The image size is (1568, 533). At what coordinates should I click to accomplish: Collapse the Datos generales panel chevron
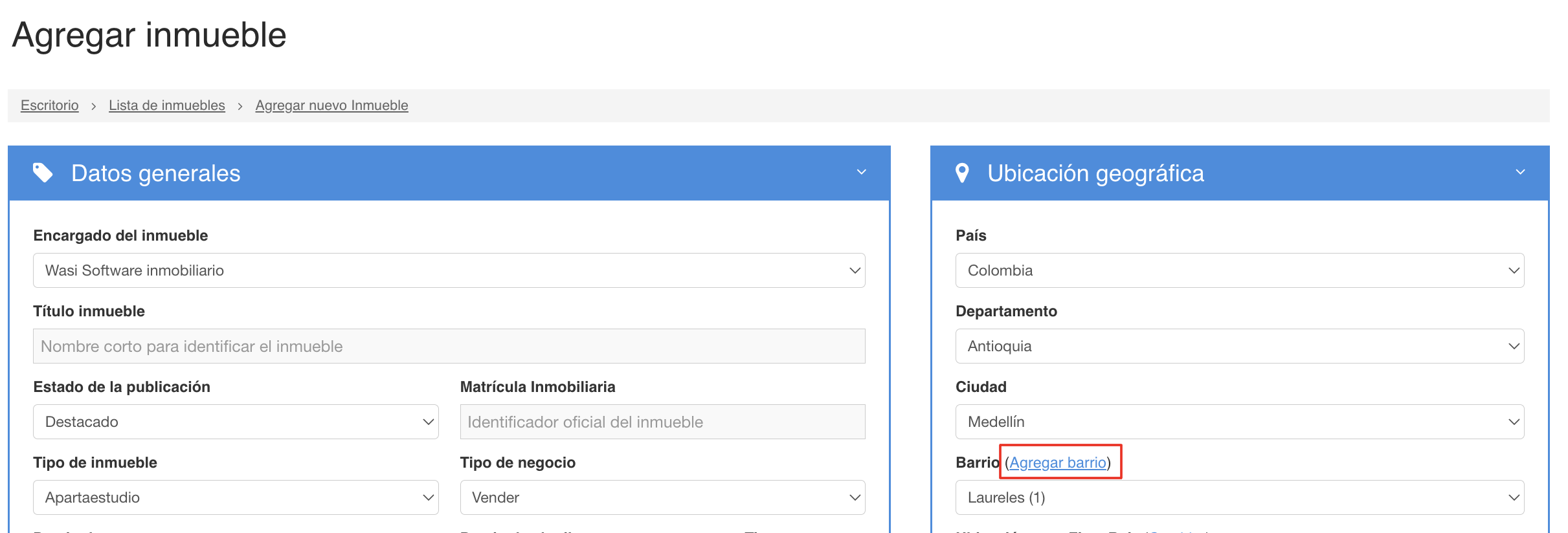[861, 172]
